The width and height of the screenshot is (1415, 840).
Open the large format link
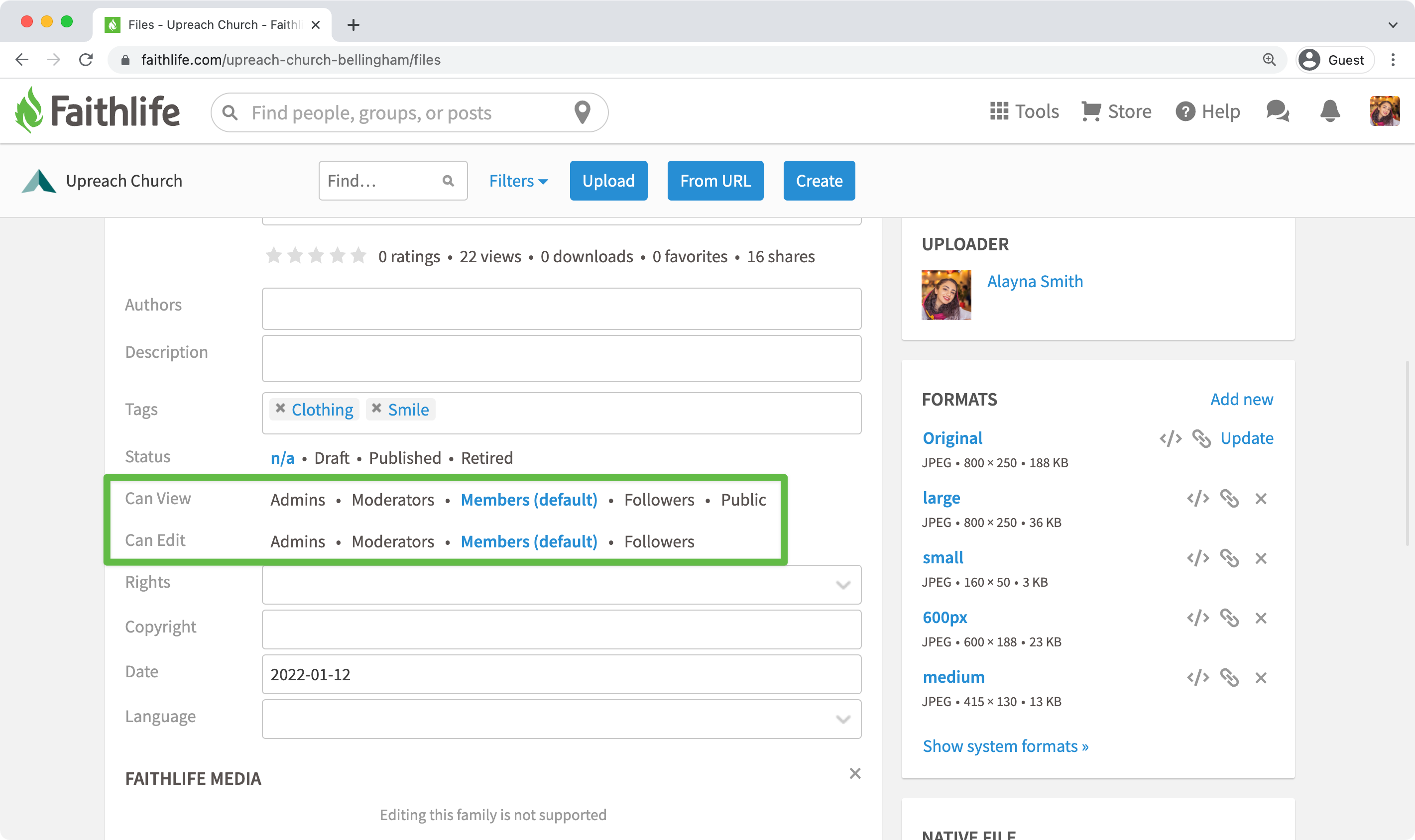[941, 498]
